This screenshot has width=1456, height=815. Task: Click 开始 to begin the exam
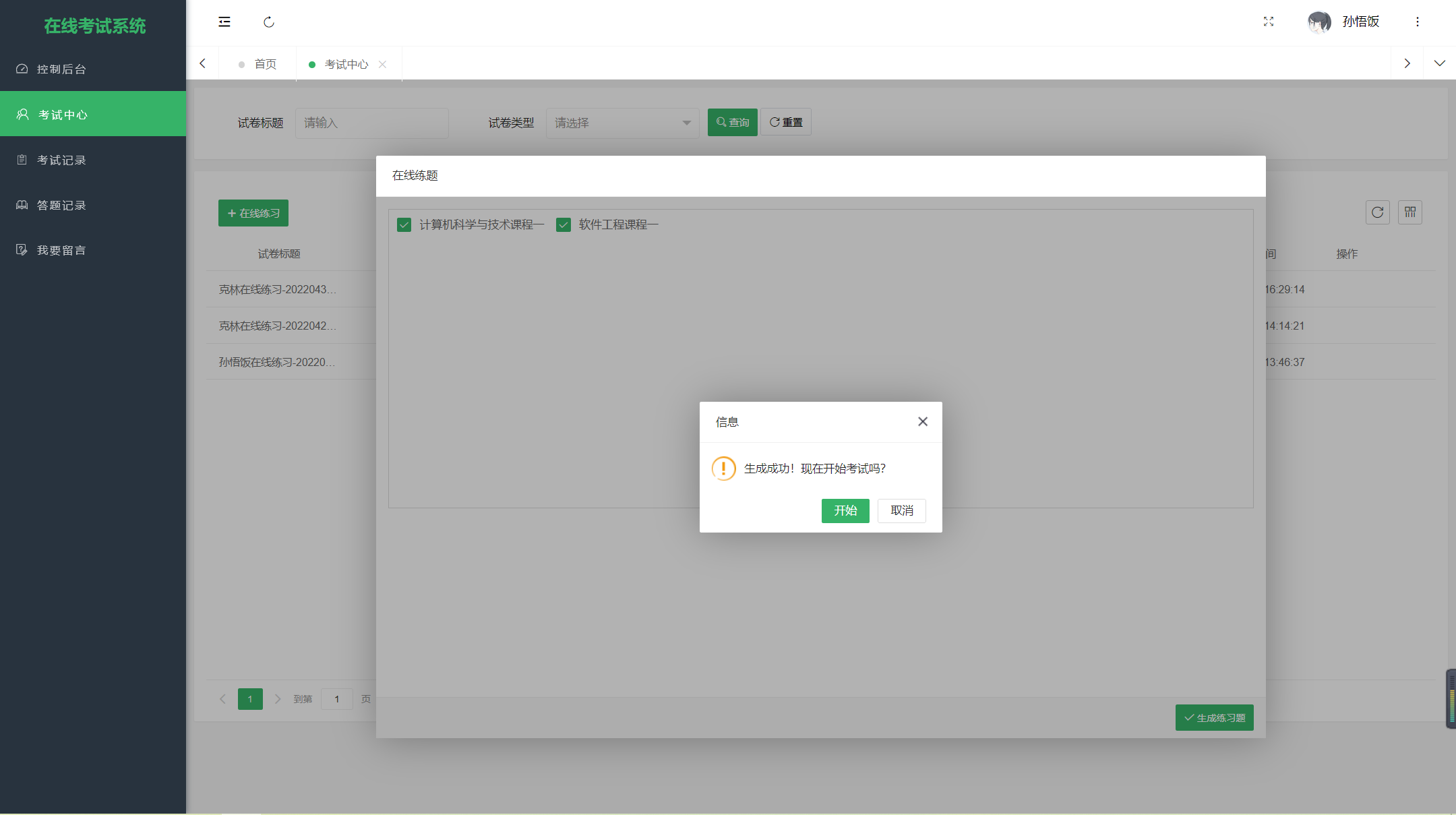pos(845,510)
